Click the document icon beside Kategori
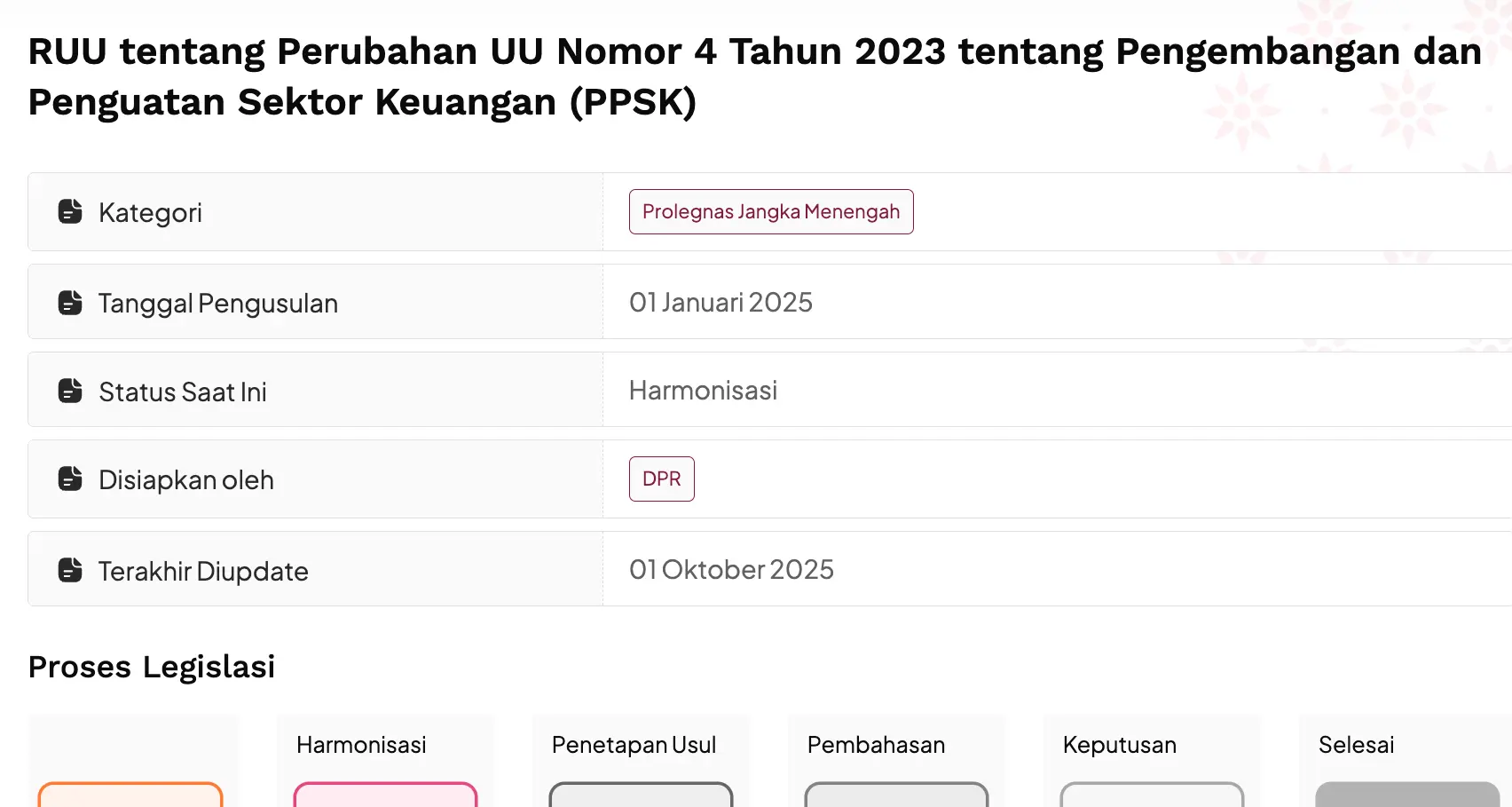This screenshot has width=1512, height=807. (x=69, y=212)
